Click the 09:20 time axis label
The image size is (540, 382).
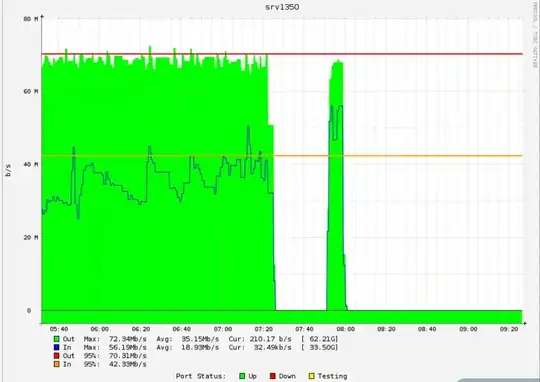[x=509, y=329]
